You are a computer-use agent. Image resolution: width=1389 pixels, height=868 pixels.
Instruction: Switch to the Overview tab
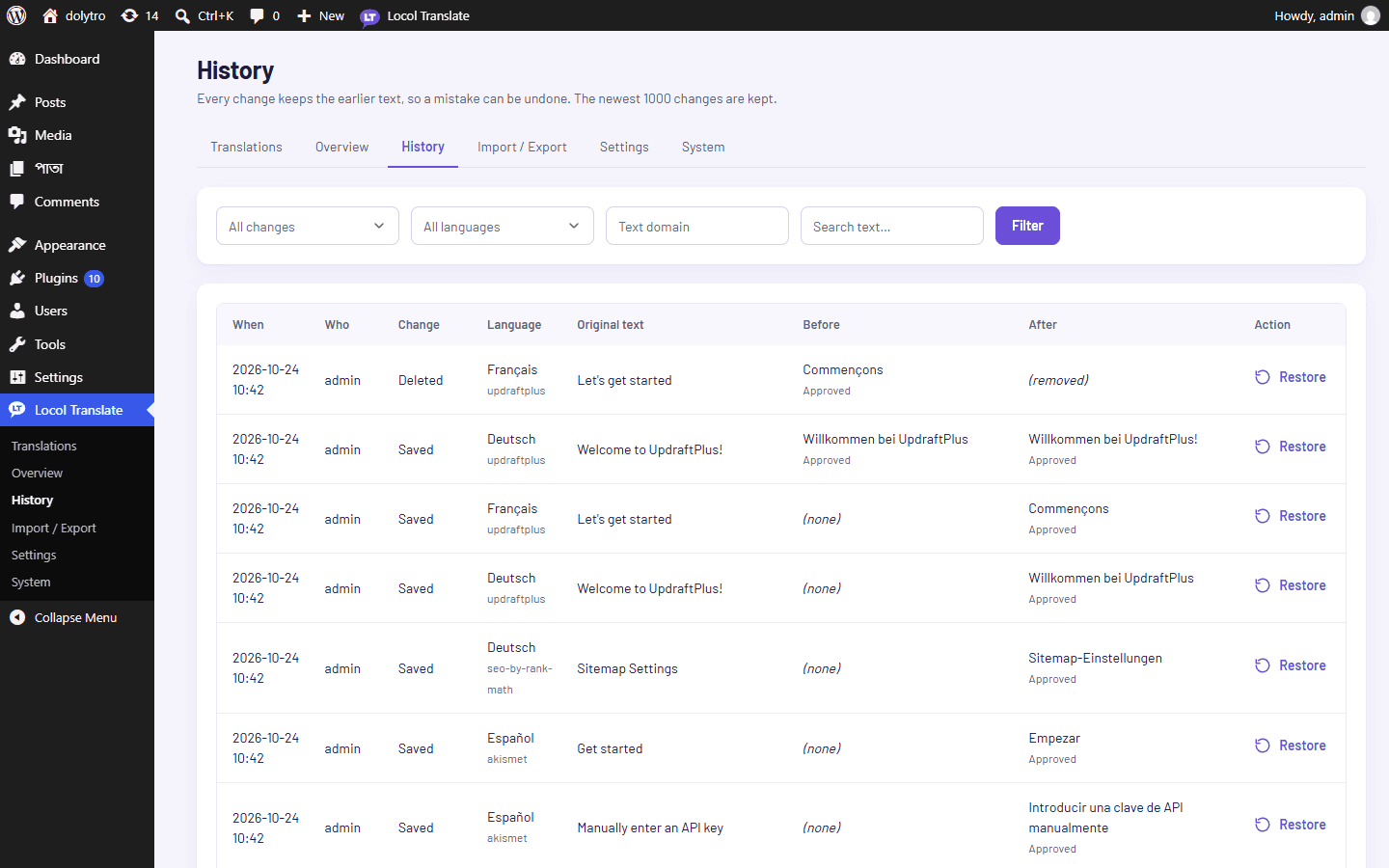pyautogui.click(x=341, y=147)
